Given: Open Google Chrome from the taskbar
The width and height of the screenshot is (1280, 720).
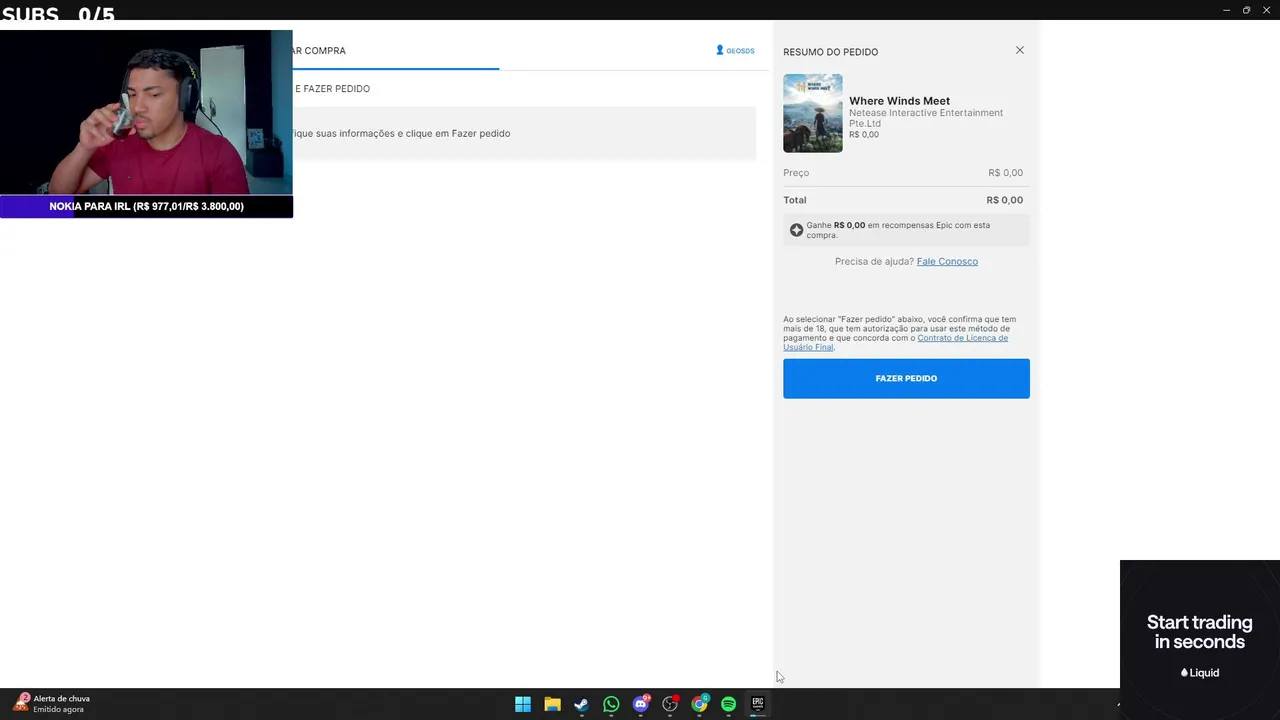Looking at the screenshot, I should (700, 704).
